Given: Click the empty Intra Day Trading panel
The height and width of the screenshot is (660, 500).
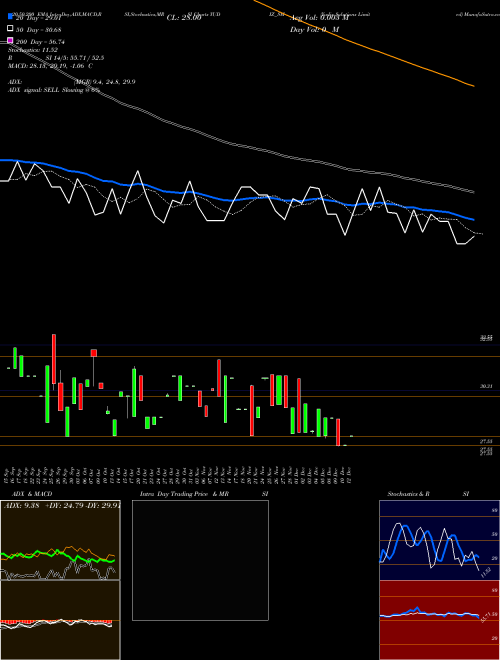Looking at the screenshot, I should coord(200,560).
